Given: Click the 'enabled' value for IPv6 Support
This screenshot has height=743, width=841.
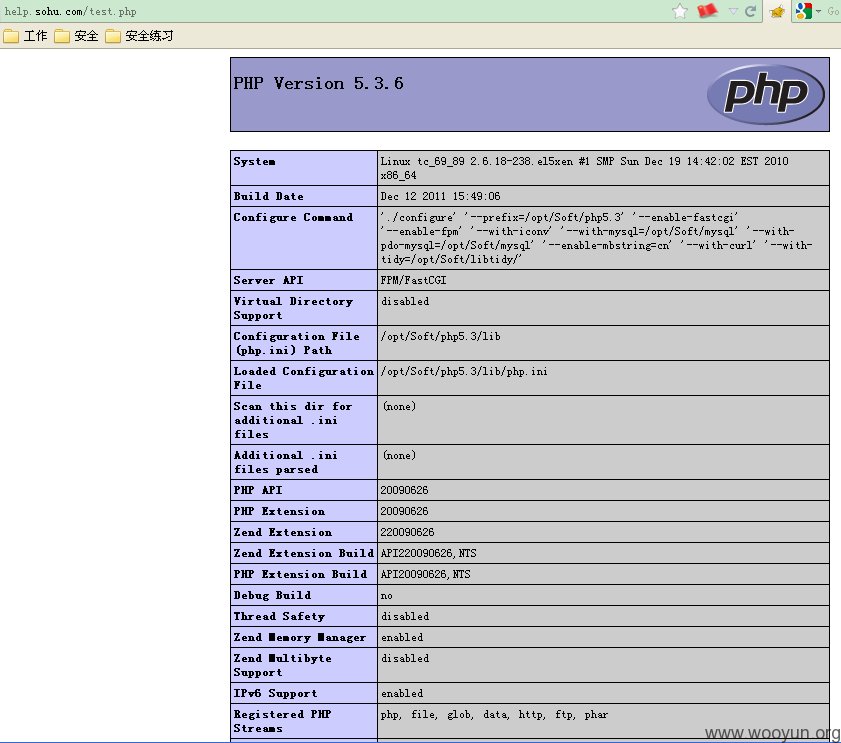Looking at the screenshot, I should click(x=402, y=693).
